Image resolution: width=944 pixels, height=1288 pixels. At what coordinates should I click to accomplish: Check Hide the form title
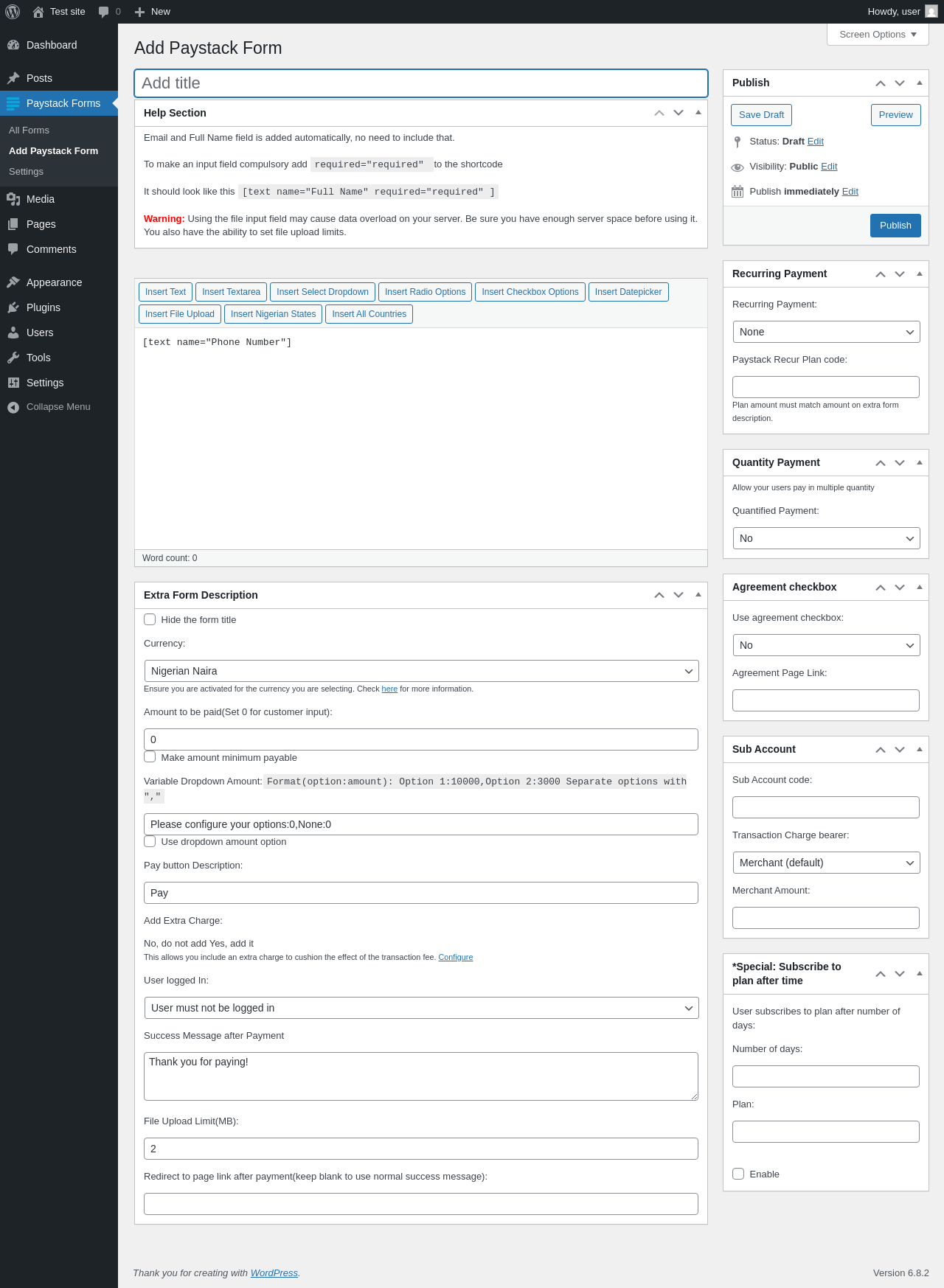pyautogui.click(x=150, y=619)
